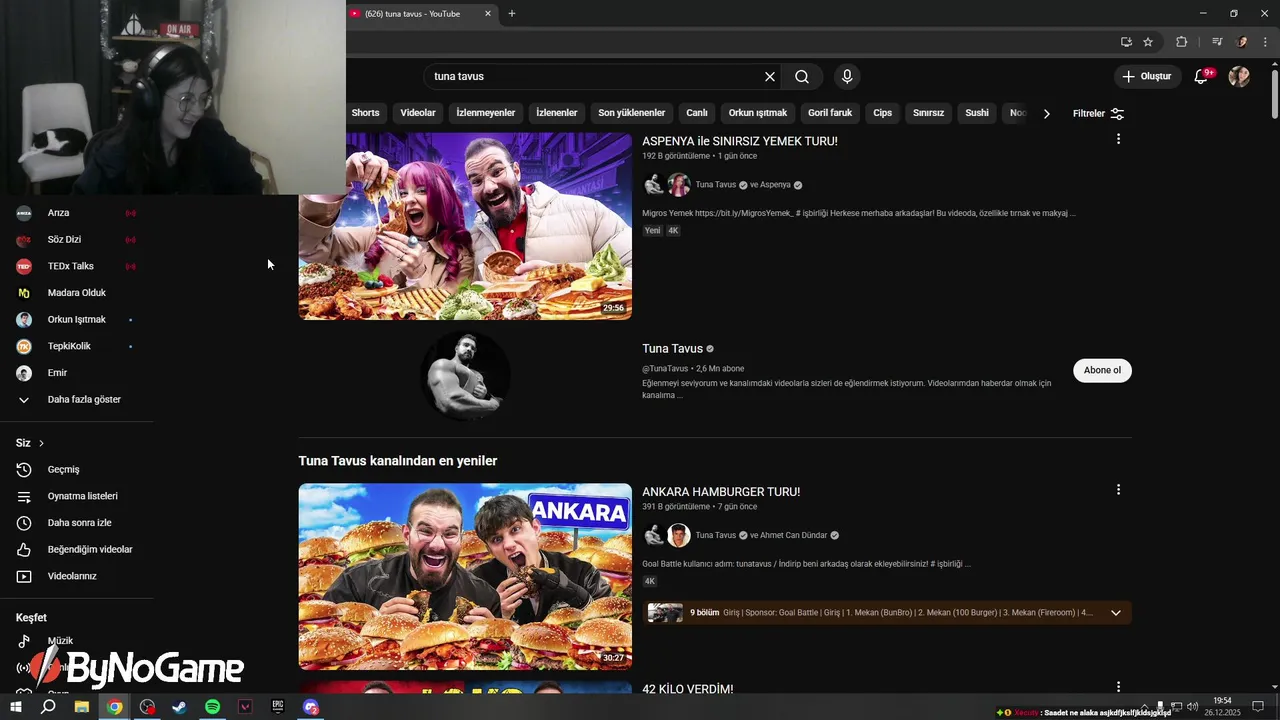Screen dimensions: 1280x720
Task: Select the Sınırsız filter chip
Action: [x=929, y=113]
